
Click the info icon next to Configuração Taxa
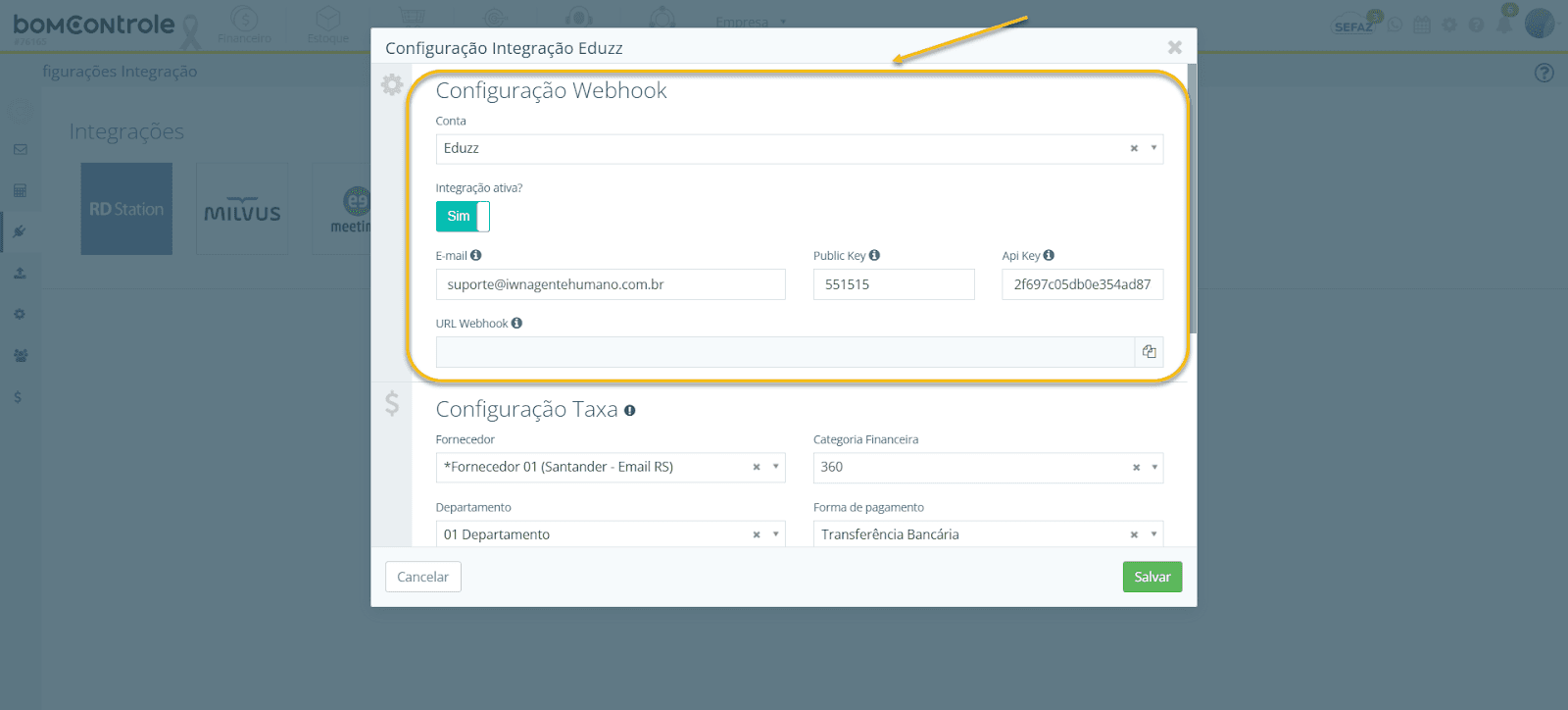tap(630, 411)
